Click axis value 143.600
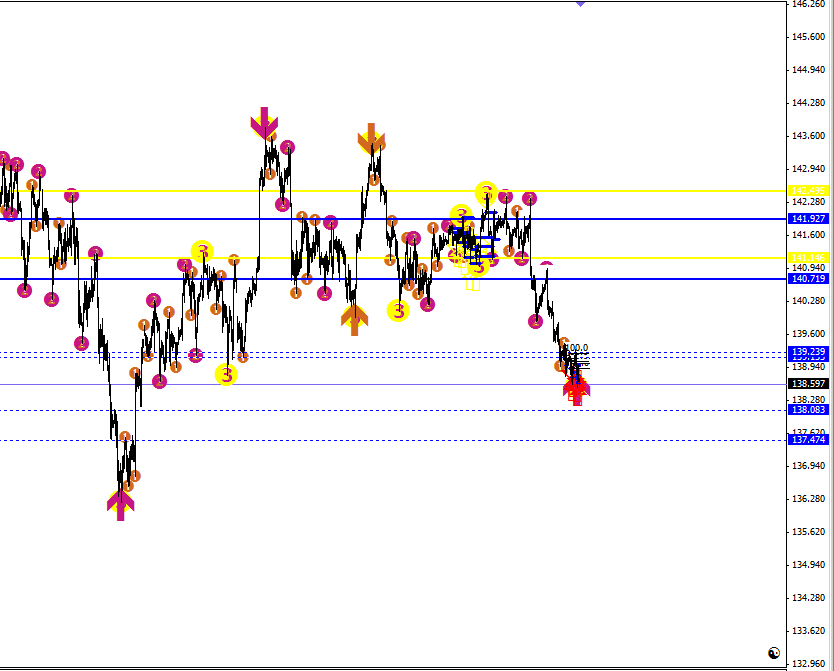 pyautogui.click(x=808, y=136)
